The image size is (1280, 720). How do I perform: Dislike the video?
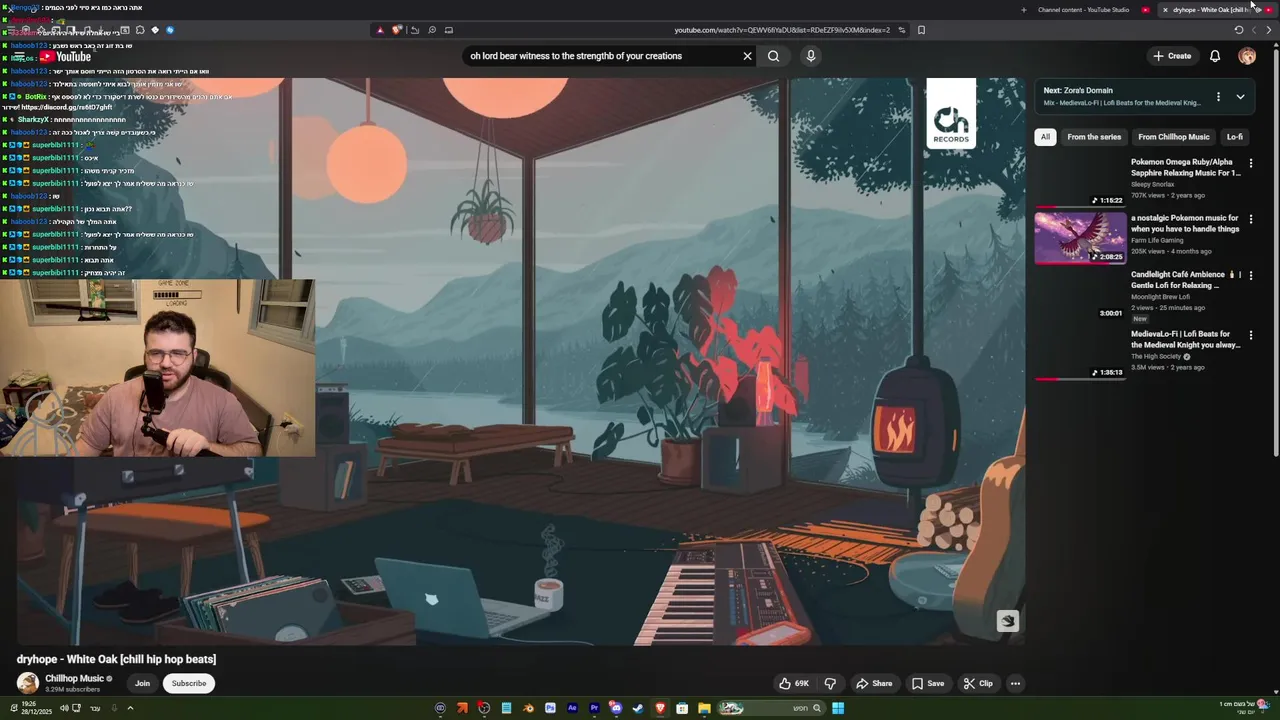[x=830, y=684]
